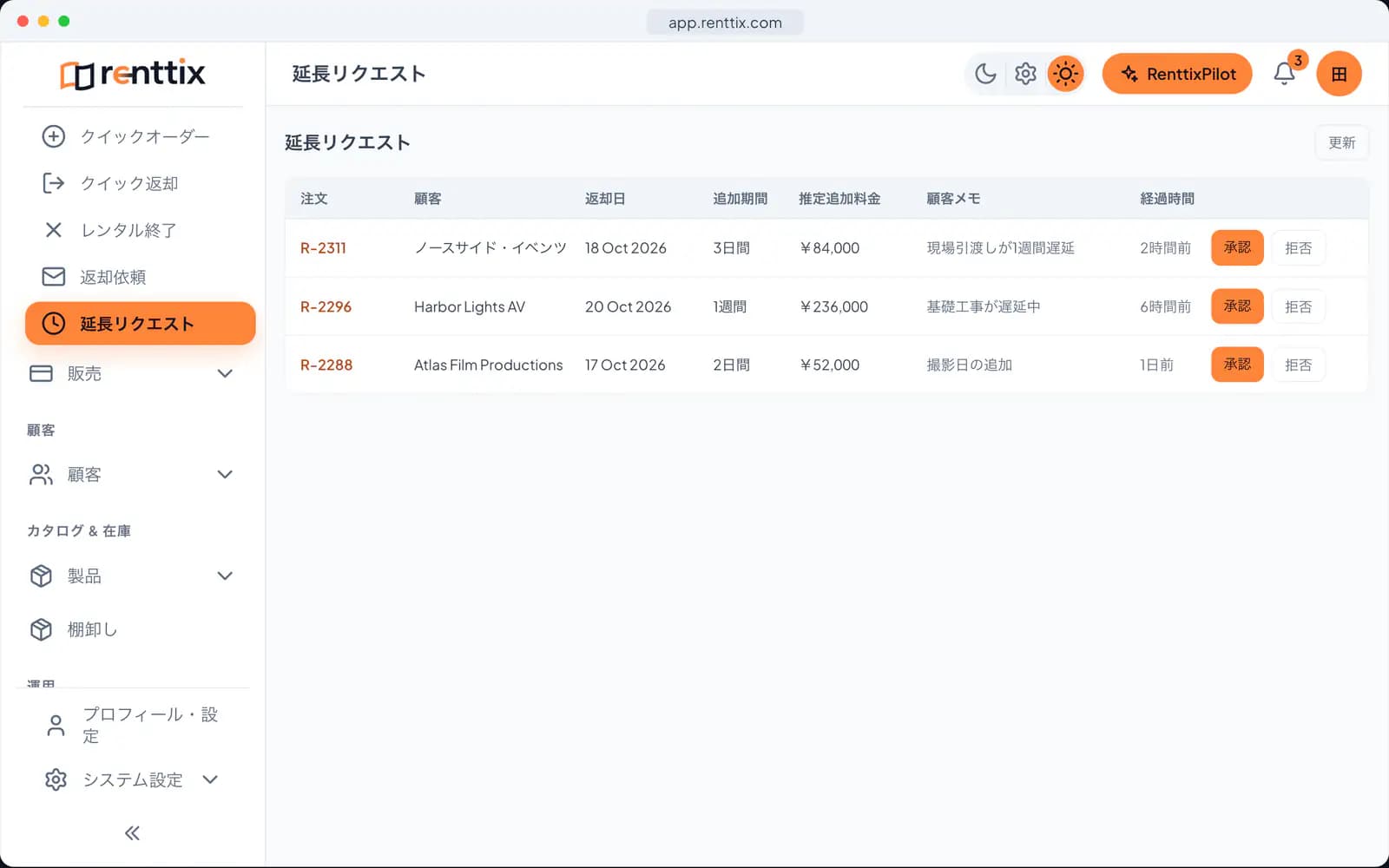Image resolution: width=1389 pixels, height=868 pixels.
Task: Select system theme gear icon
Action: click(1025, 74)
